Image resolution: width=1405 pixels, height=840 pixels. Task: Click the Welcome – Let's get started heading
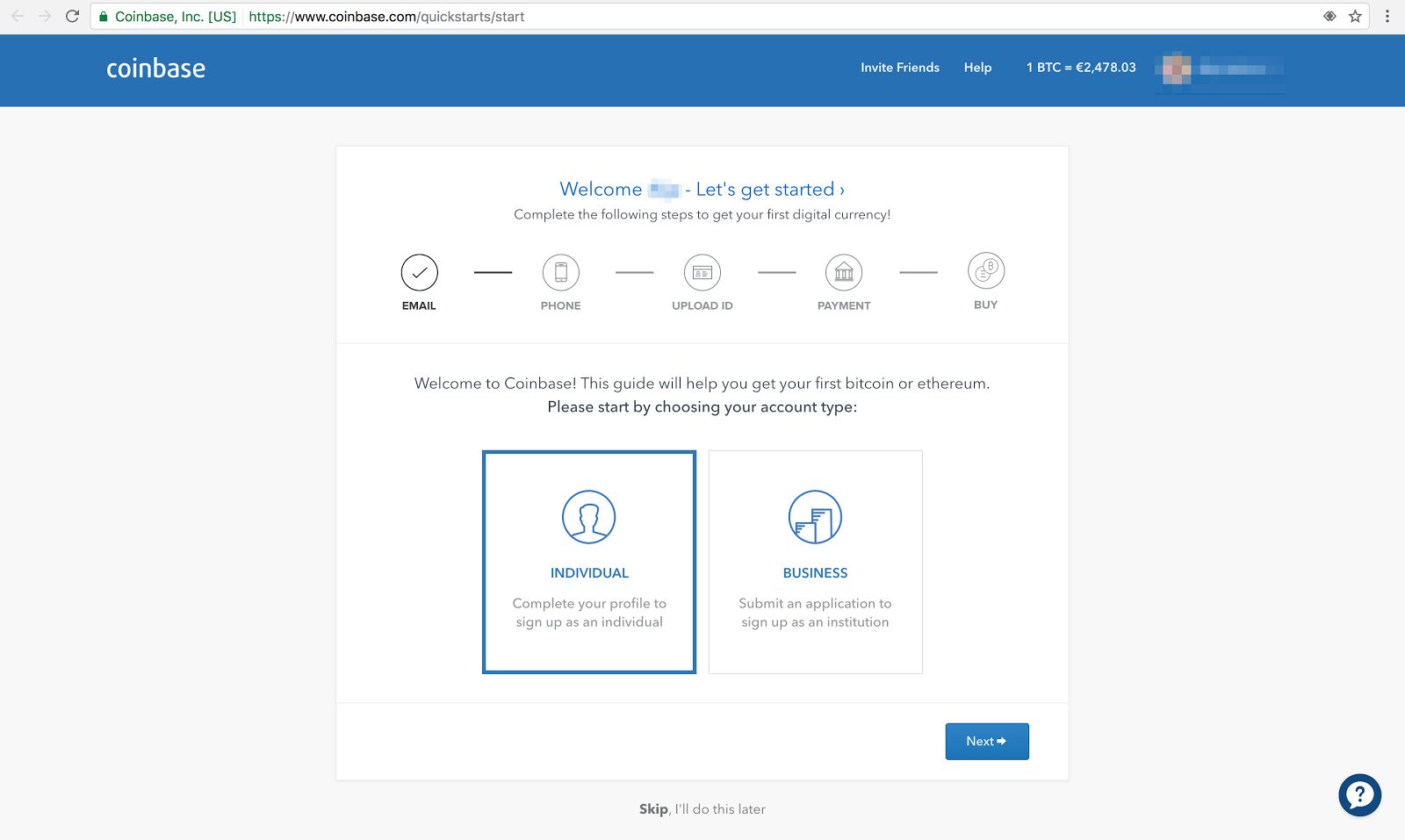click(x=702, y=190)
